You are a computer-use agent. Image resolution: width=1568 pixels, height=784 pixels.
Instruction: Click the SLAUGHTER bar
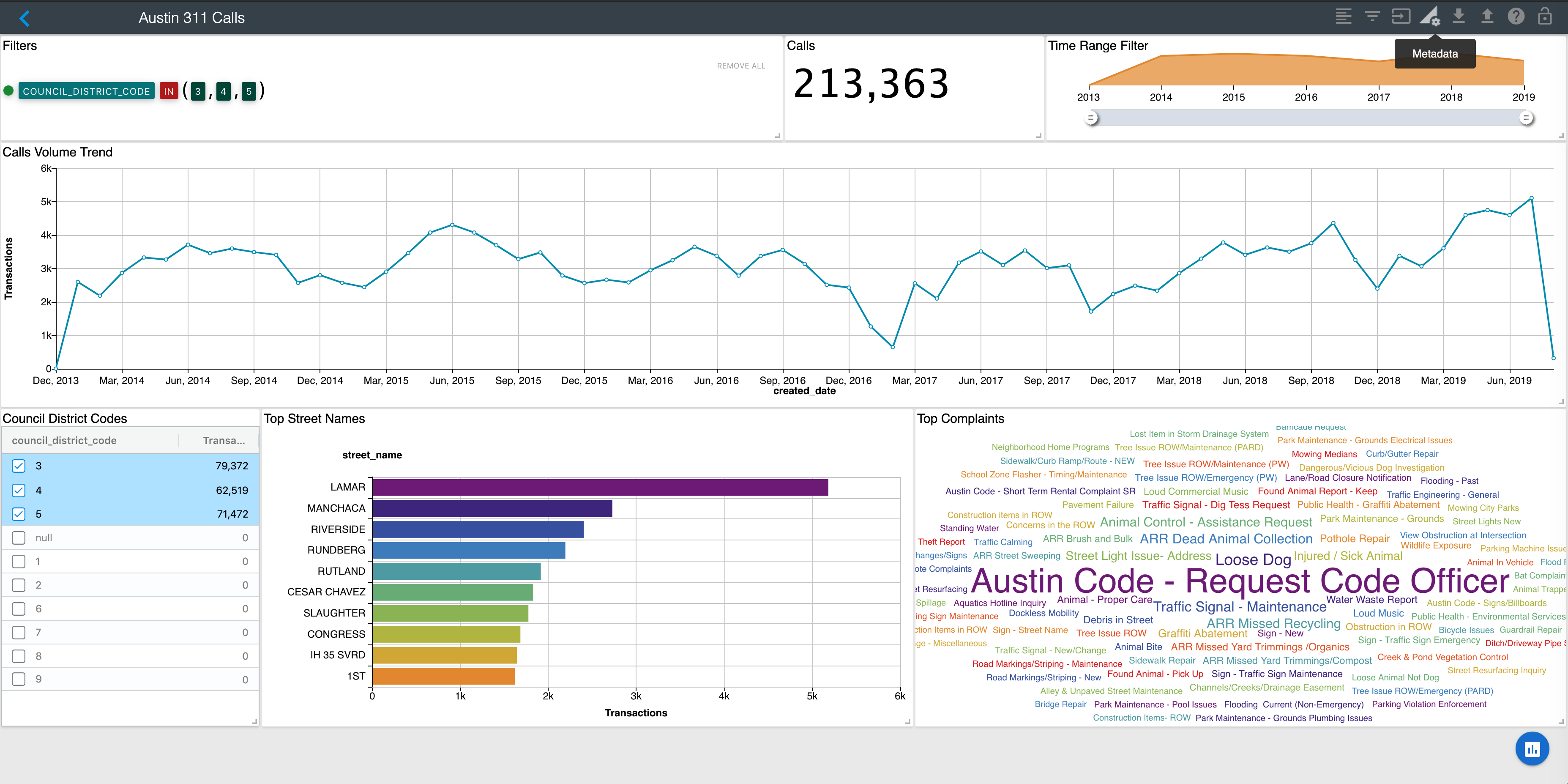pos(451,614)
